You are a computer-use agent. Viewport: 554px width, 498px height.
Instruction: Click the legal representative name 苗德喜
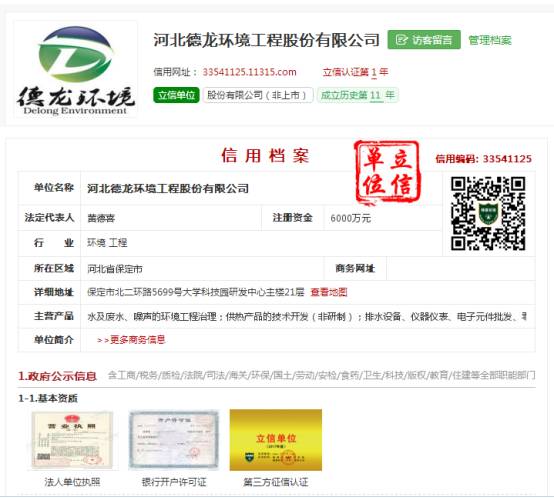point(101,218)
